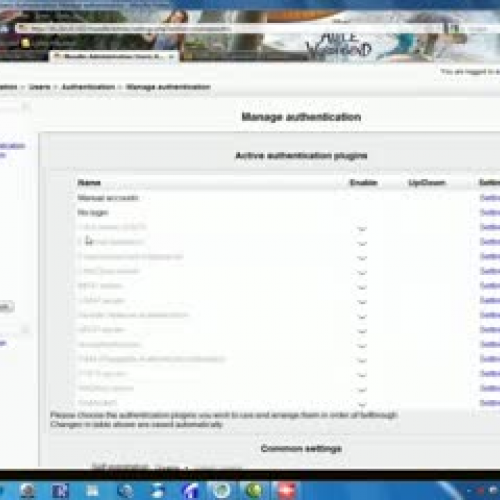Screen dimensions: 500x500
Task: Focus the browser address bar
Action: coord(227,29)
